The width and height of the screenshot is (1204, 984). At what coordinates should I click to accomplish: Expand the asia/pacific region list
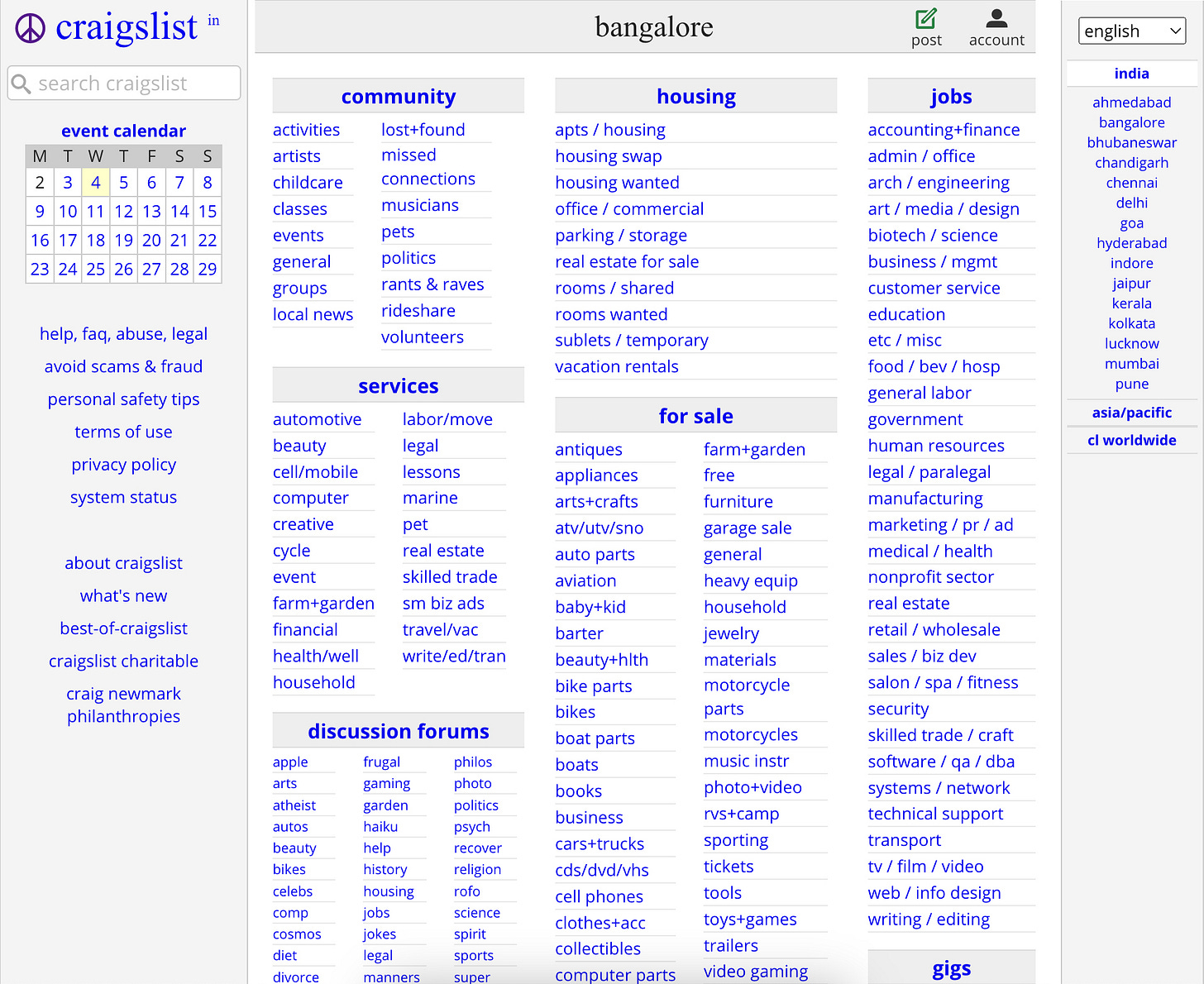(1131, 413)
